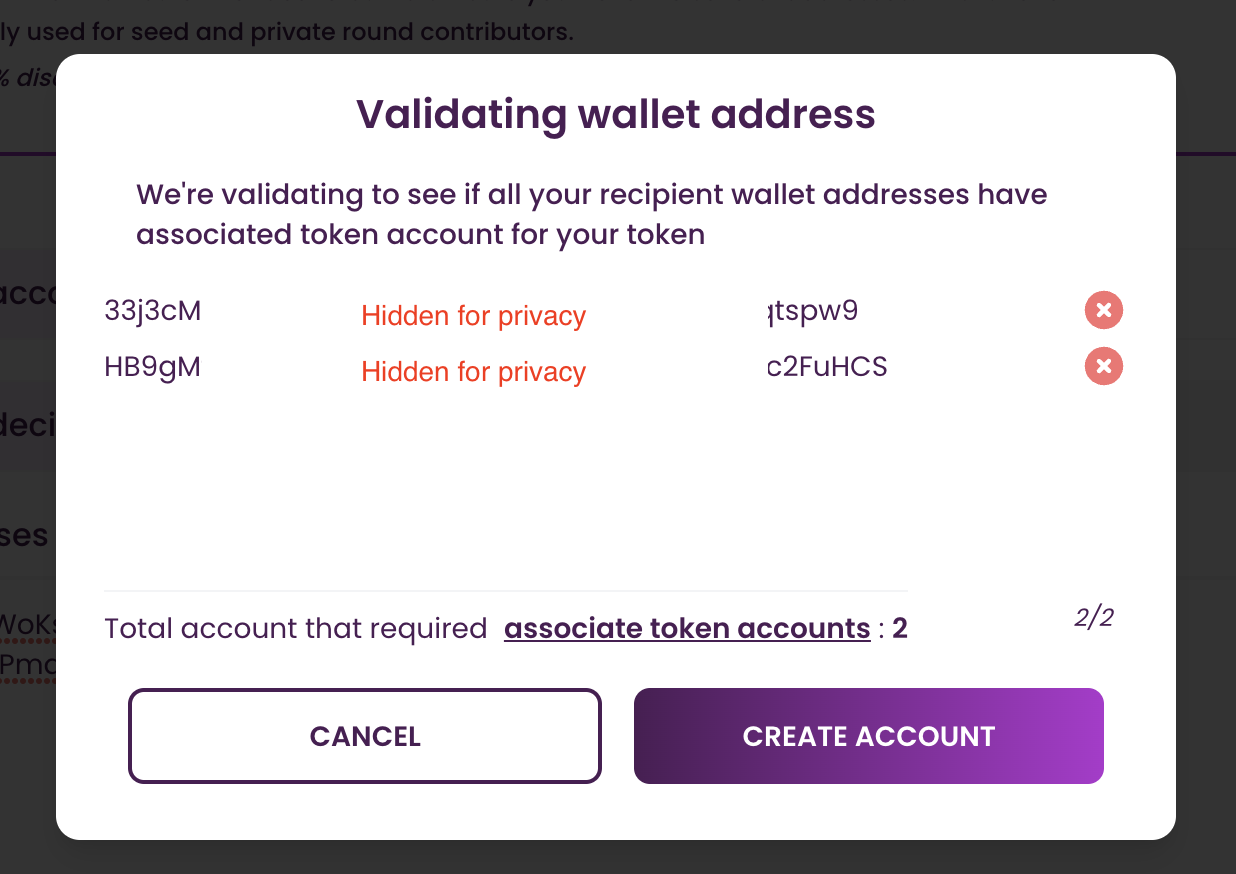Click Hidden for privacy in 33j3cM row
Image resolution: width=1236 pixels, height=874 pixels.
point(473,316)
